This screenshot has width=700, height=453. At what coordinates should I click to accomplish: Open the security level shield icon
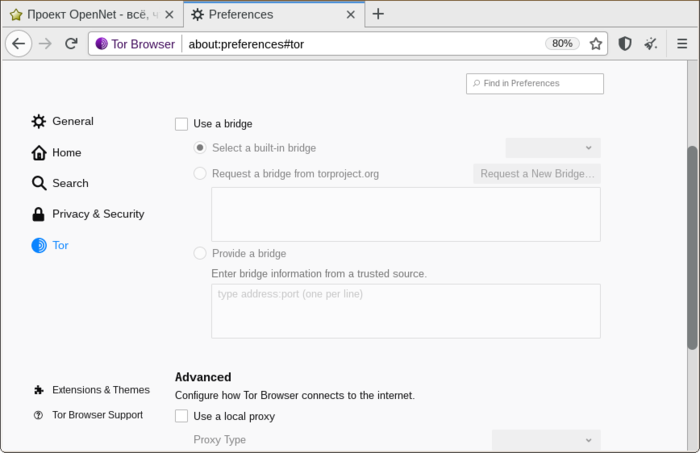[x=625, y=44]
